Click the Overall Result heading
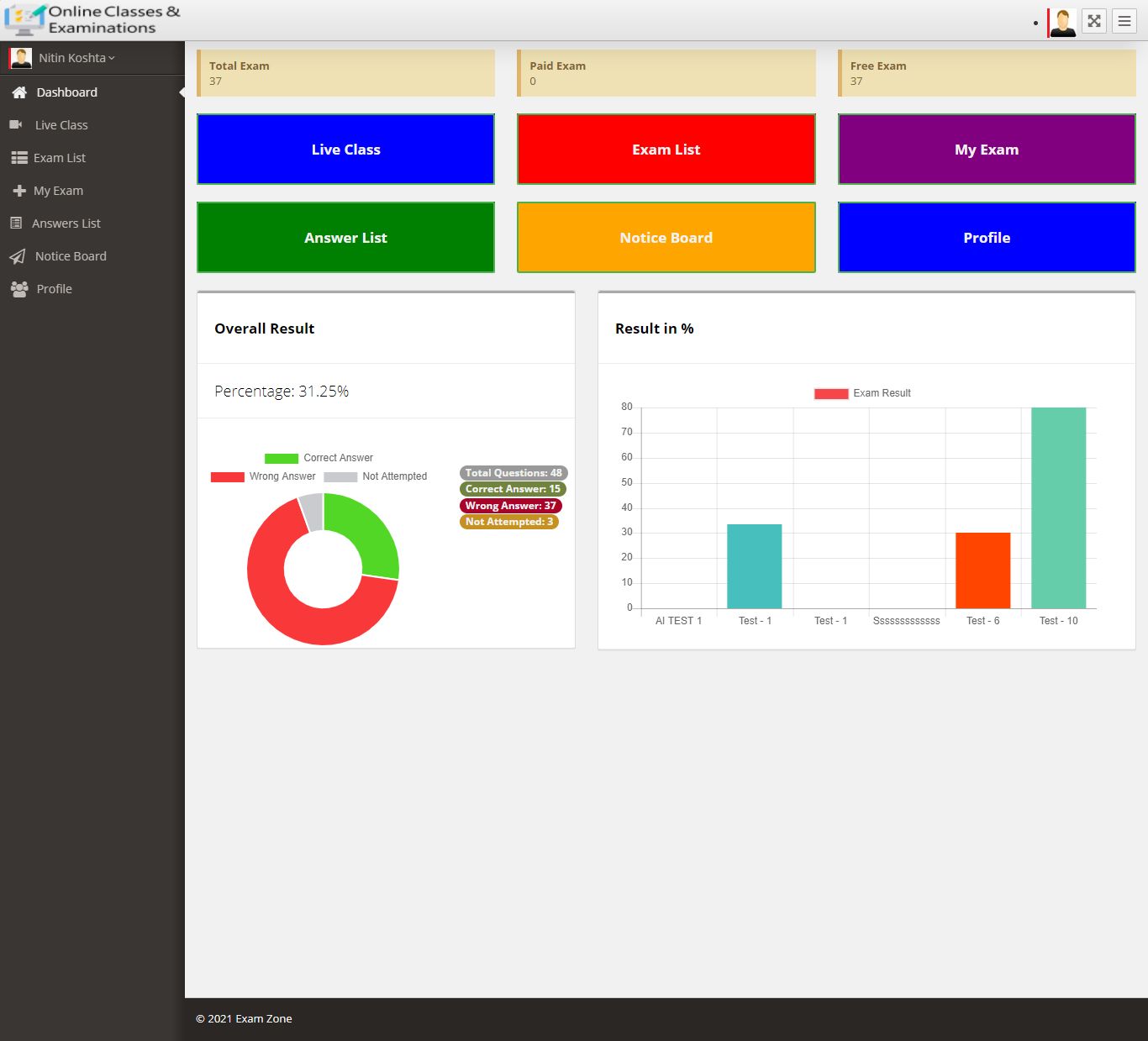1148x1041 pixels. 265,329
